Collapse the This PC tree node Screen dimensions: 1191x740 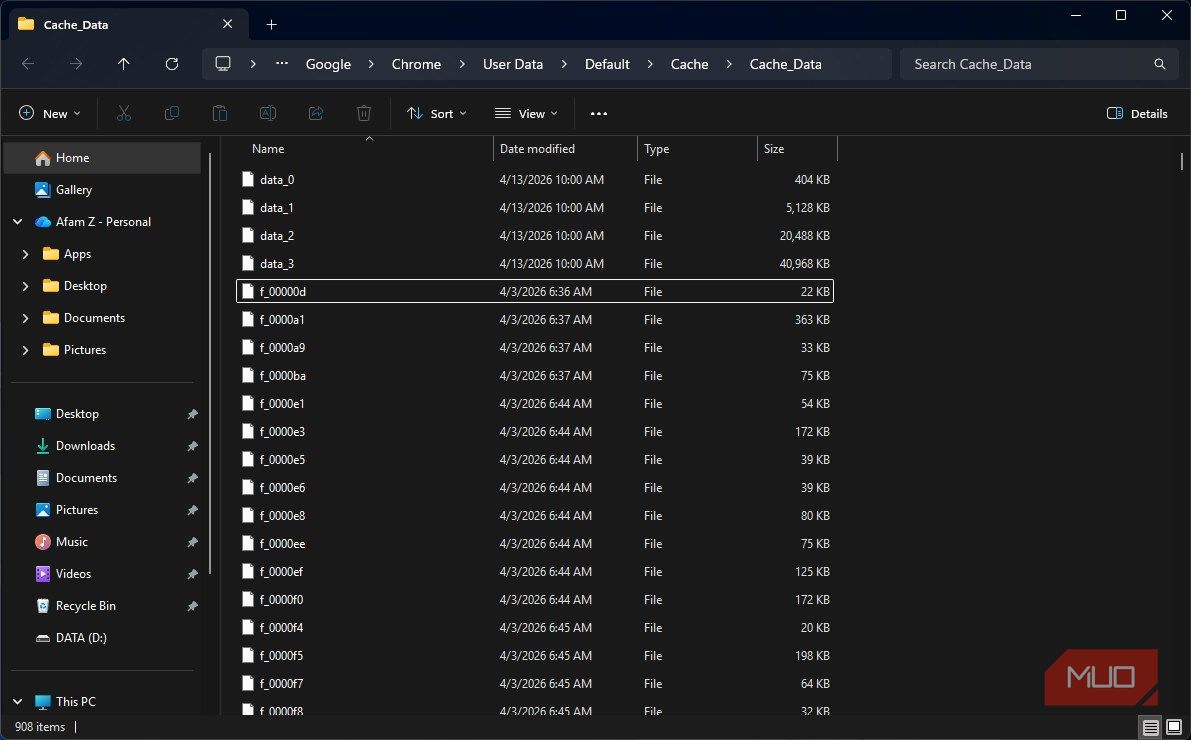click(x=17, y=701)
